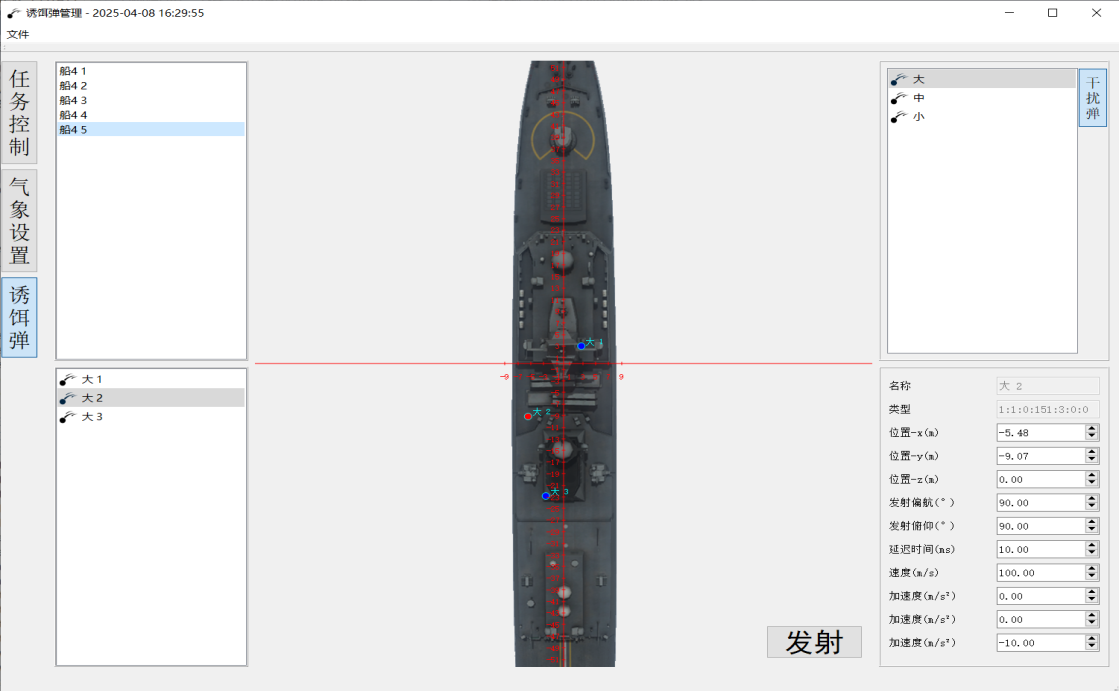Viewport: 1119px width, 692px height.
Task: Click the 延迟时间(ms) input field
Action: tap(1040, 549)
